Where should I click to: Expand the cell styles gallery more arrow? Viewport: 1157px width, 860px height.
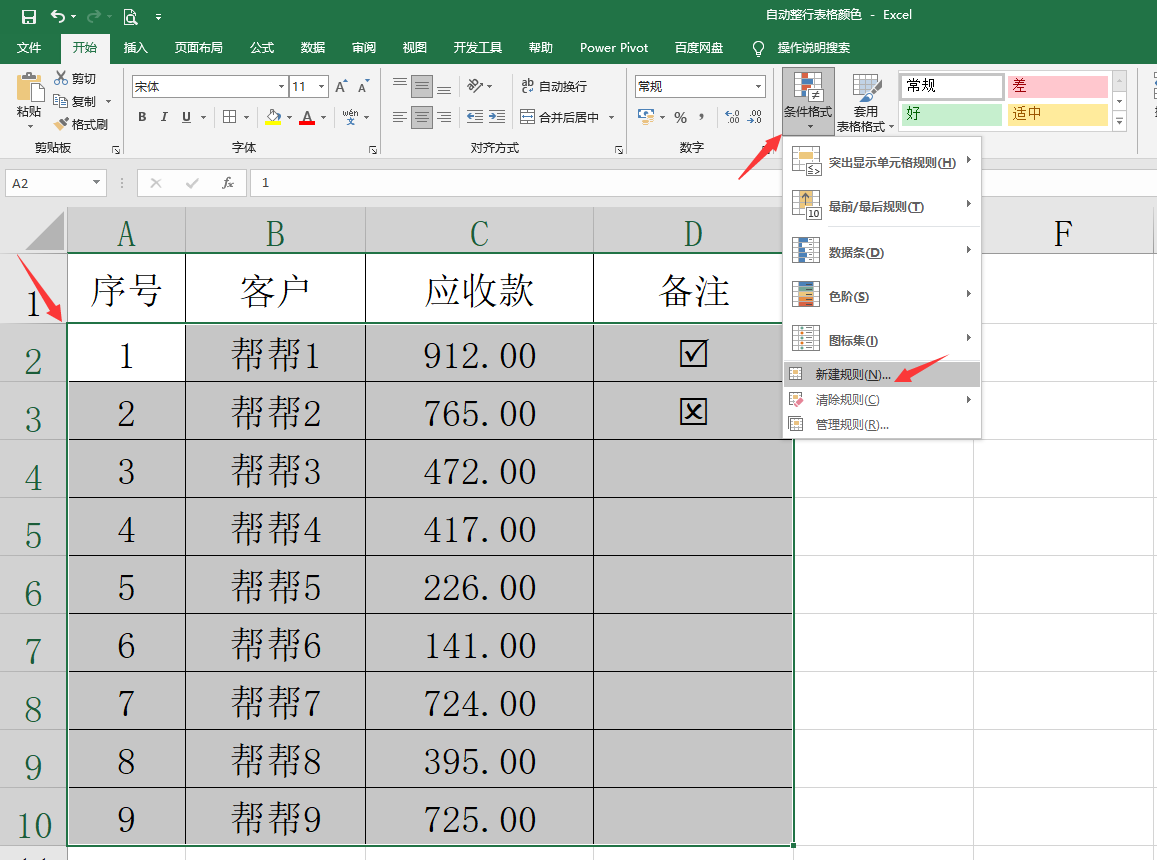click(1119, 121)
